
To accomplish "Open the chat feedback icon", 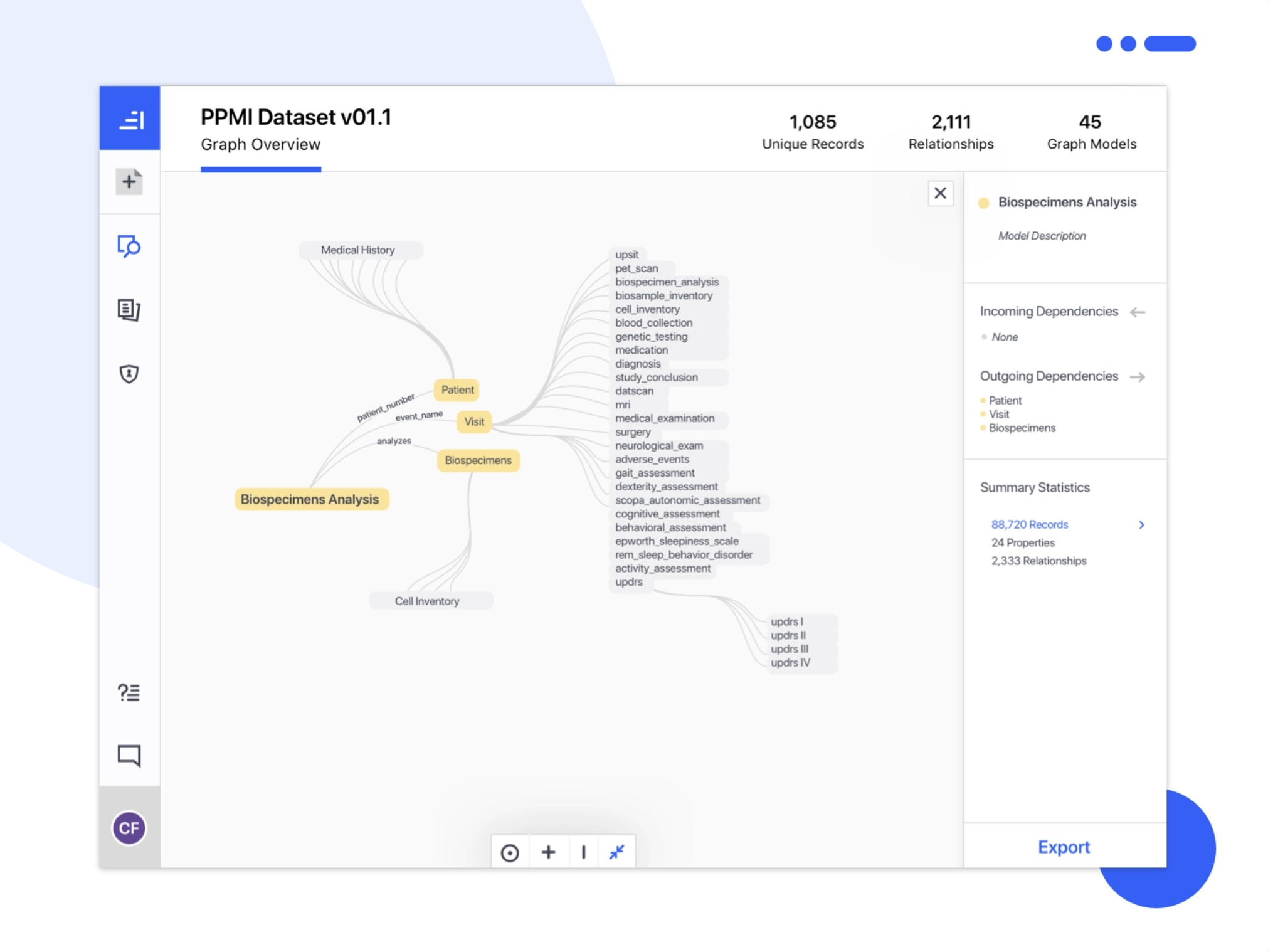I will pyautogui.click(x=129, y=755).
